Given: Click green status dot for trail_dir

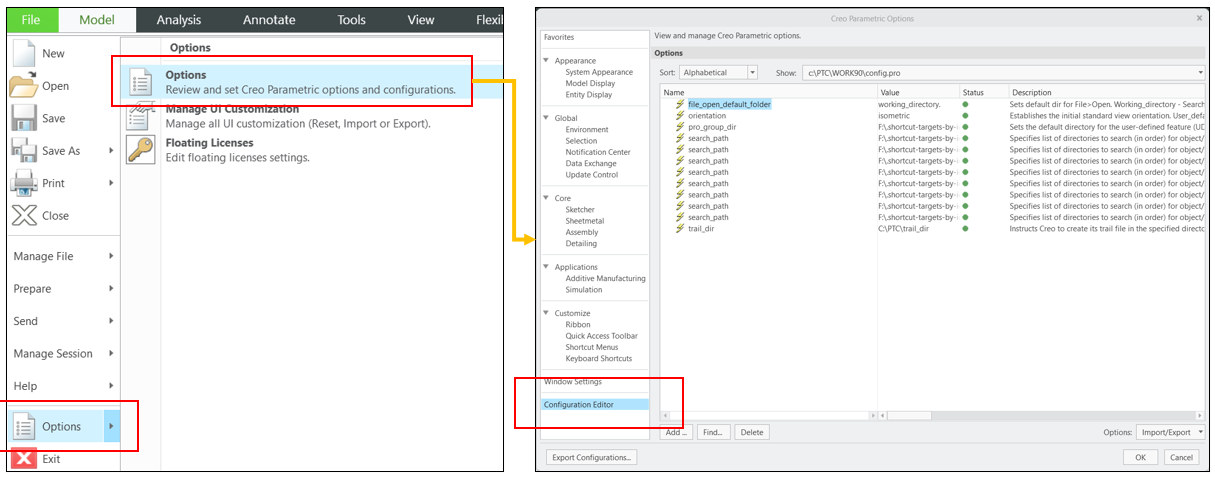Looking at the screenshot, I should pos(966,229).
